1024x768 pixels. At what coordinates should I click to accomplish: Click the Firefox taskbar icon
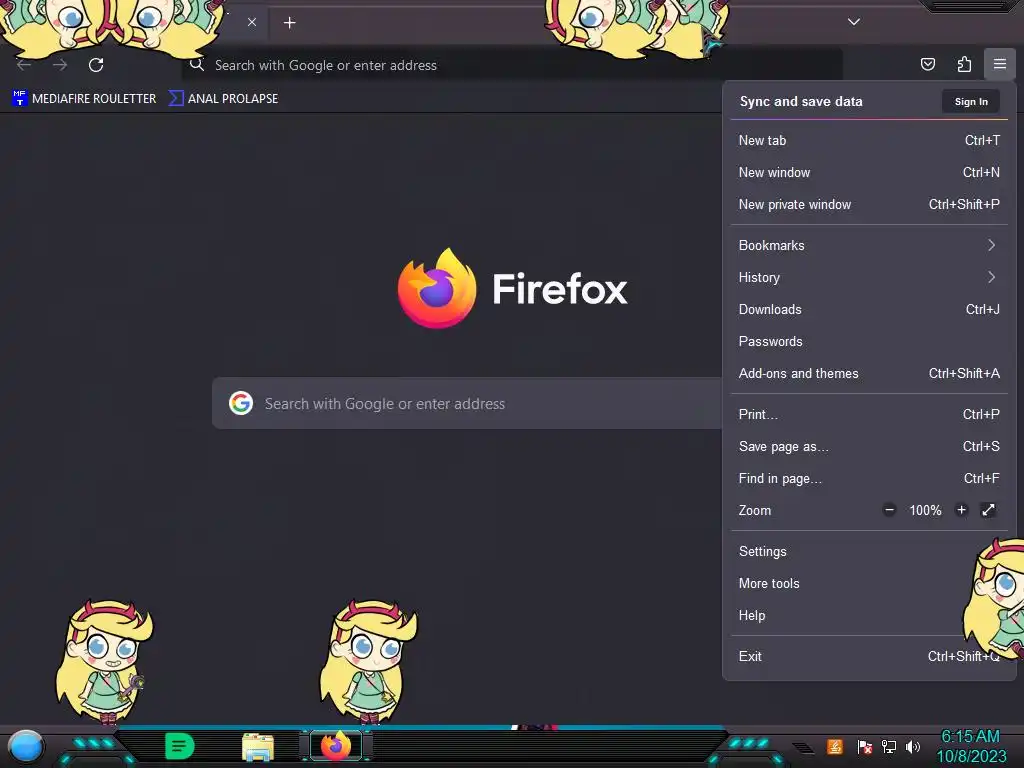[336, 746]
